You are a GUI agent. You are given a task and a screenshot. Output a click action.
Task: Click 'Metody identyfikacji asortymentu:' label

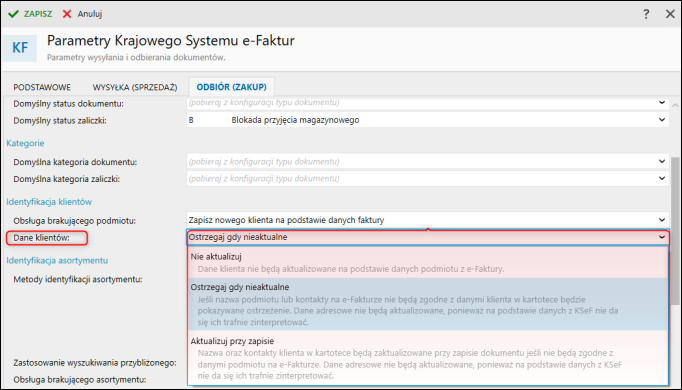(78, 279)
